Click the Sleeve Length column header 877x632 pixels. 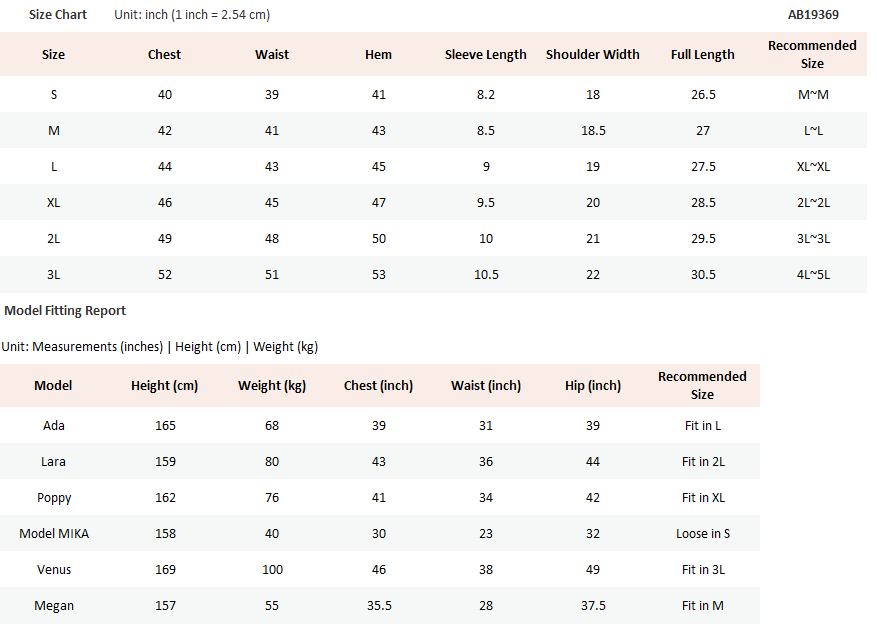pyautogui.click(x=485, y=55)
